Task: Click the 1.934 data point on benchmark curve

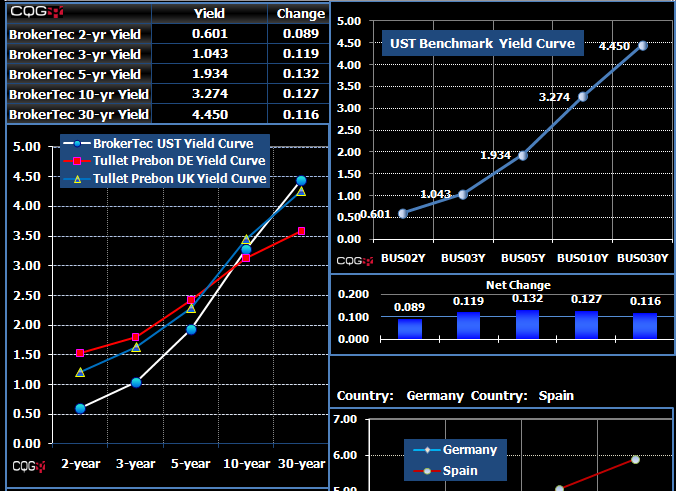Action: pos(522,156)
